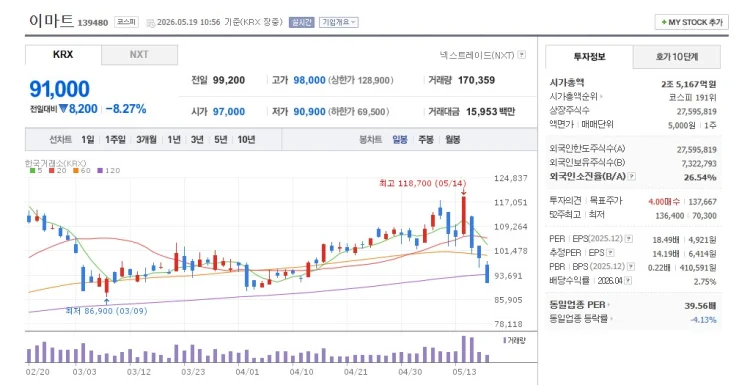Screen dimensions: 750x385
Task: Click the 최고 118,700 (05/14) chart marker
Action: tap(422, 183)
